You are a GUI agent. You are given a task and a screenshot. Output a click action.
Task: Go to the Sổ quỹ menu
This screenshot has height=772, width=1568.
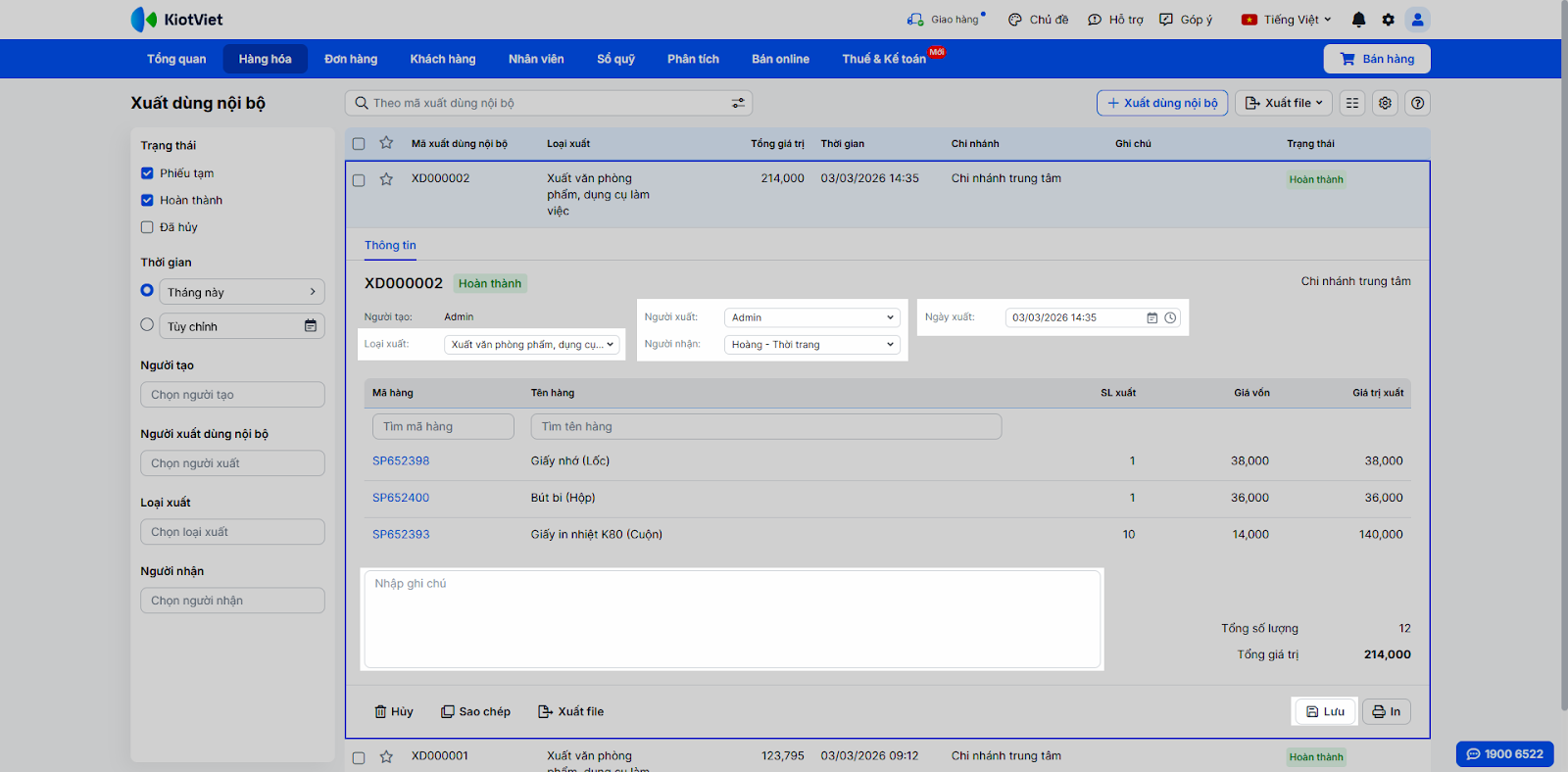[615, 59]
